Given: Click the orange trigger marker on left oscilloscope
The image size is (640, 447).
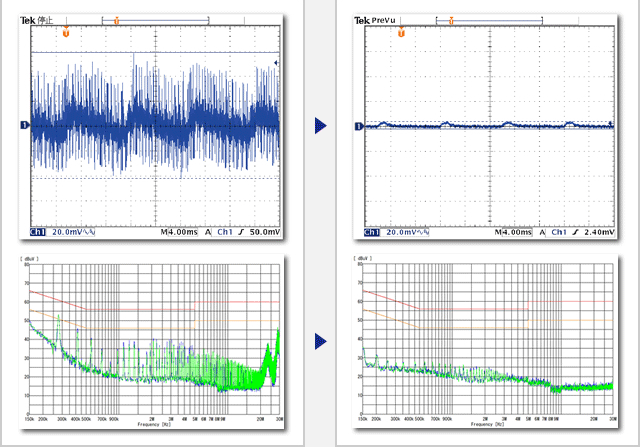Looking at the screenshot, I should pos(66,32).
